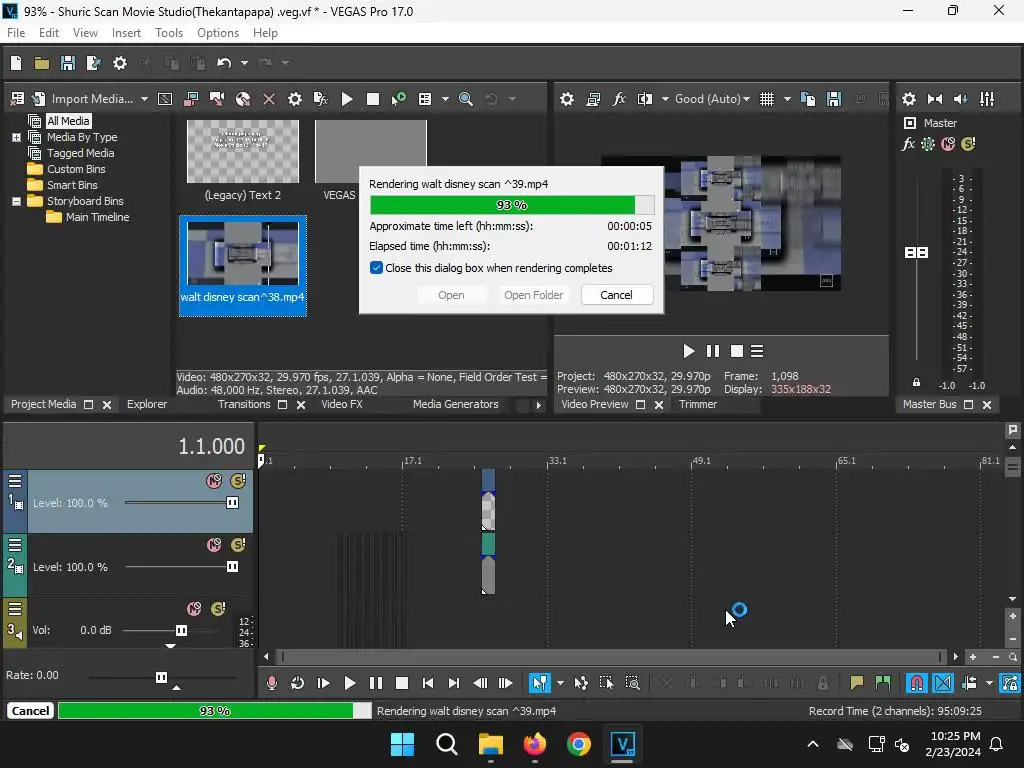Open the Insert menu
1024x768 pixels.
[126, 33]
